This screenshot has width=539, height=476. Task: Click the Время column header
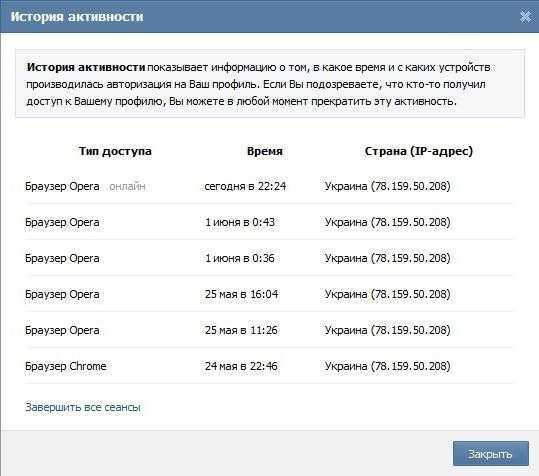click(265, 151)
